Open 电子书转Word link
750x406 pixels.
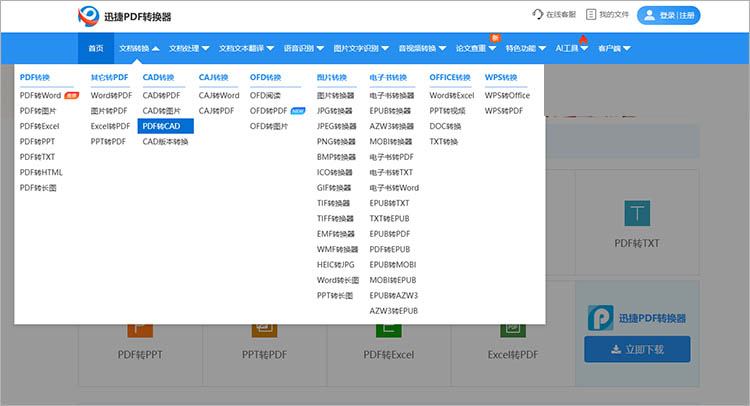(394, 187)
